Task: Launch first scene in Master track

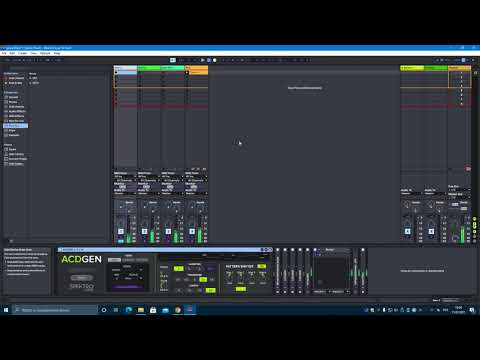Action: click(461, 72)
